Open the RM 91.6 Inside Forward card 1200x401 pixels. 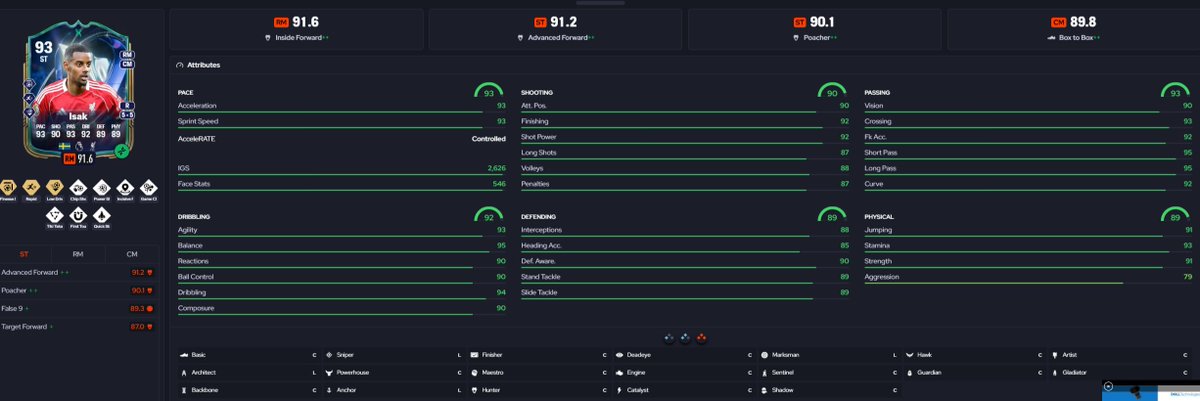[296, 29]
